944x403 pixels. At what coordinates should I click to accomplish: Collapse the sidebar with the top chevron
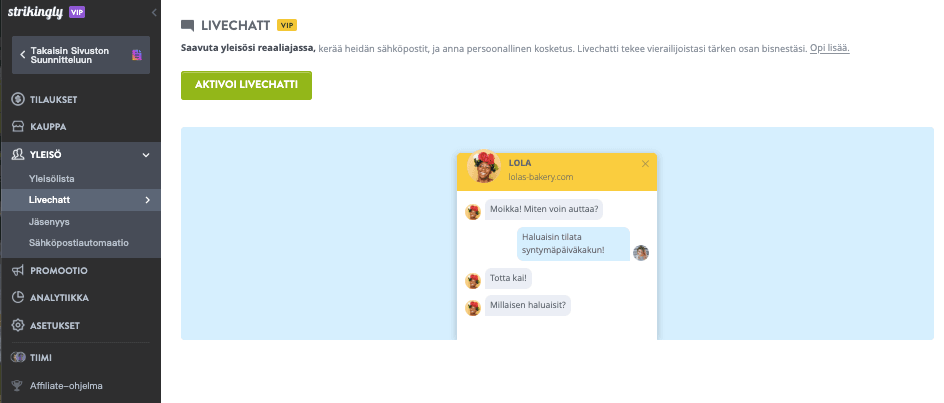(x=154, y=12)
